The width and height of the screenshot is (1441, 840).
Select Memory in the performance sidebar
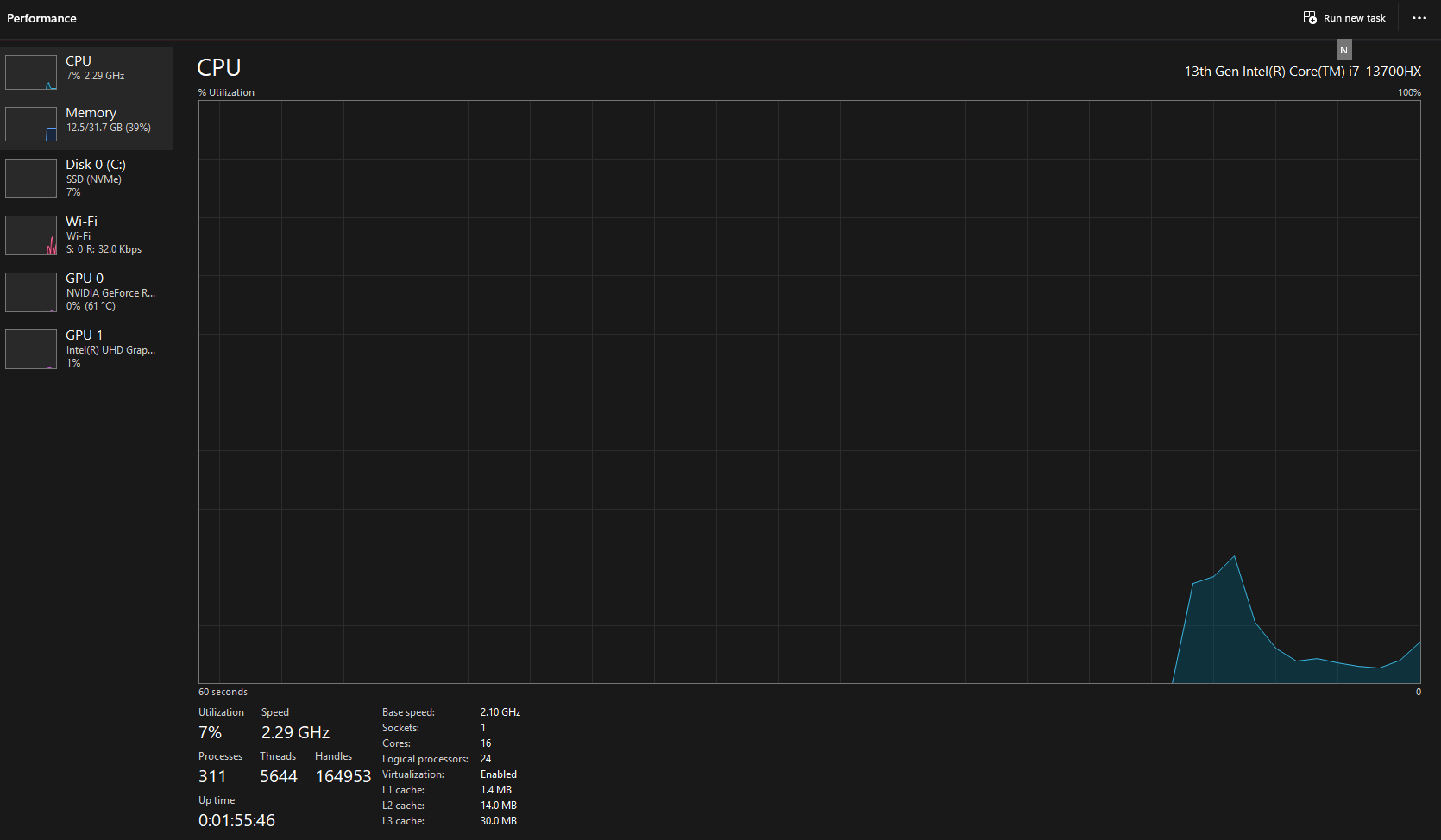(86, 123)
